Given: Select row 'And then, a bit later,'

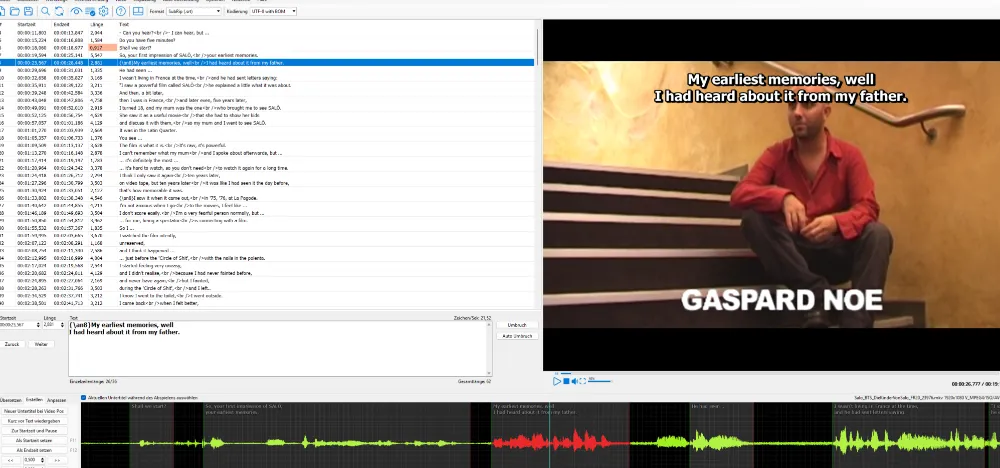Looking at the screenshot, I should coord(267,92).
